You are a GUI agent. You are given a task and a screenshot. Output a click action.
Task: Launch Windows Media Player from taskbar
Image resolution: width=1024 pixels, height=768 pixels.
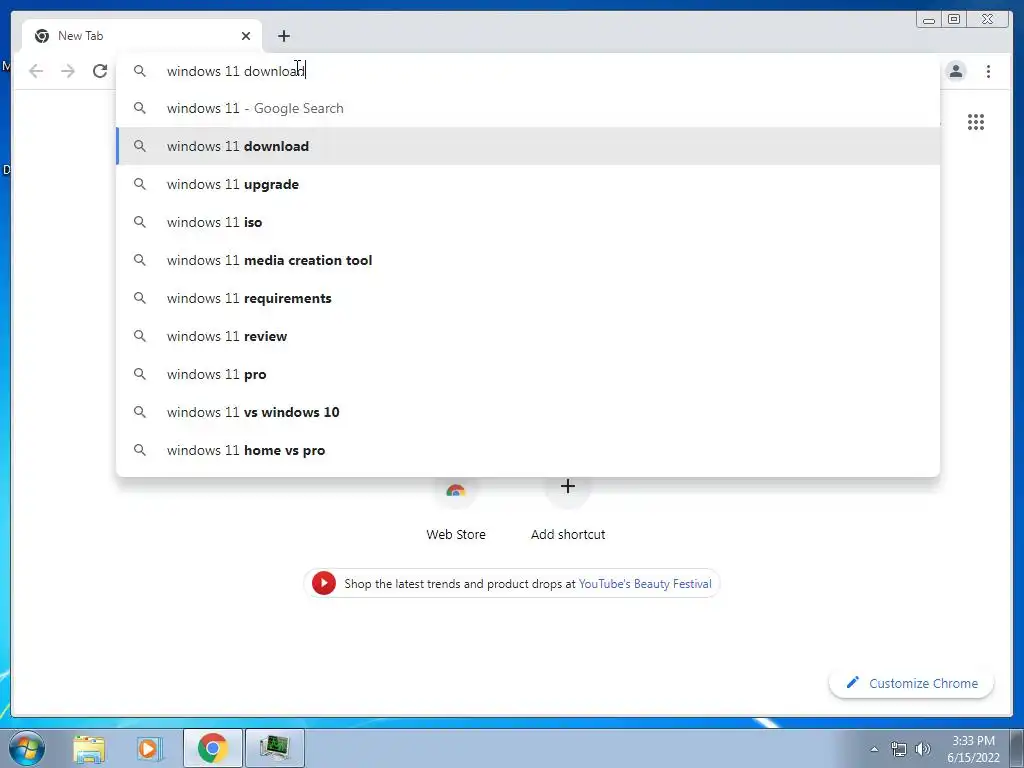point(149,748)
